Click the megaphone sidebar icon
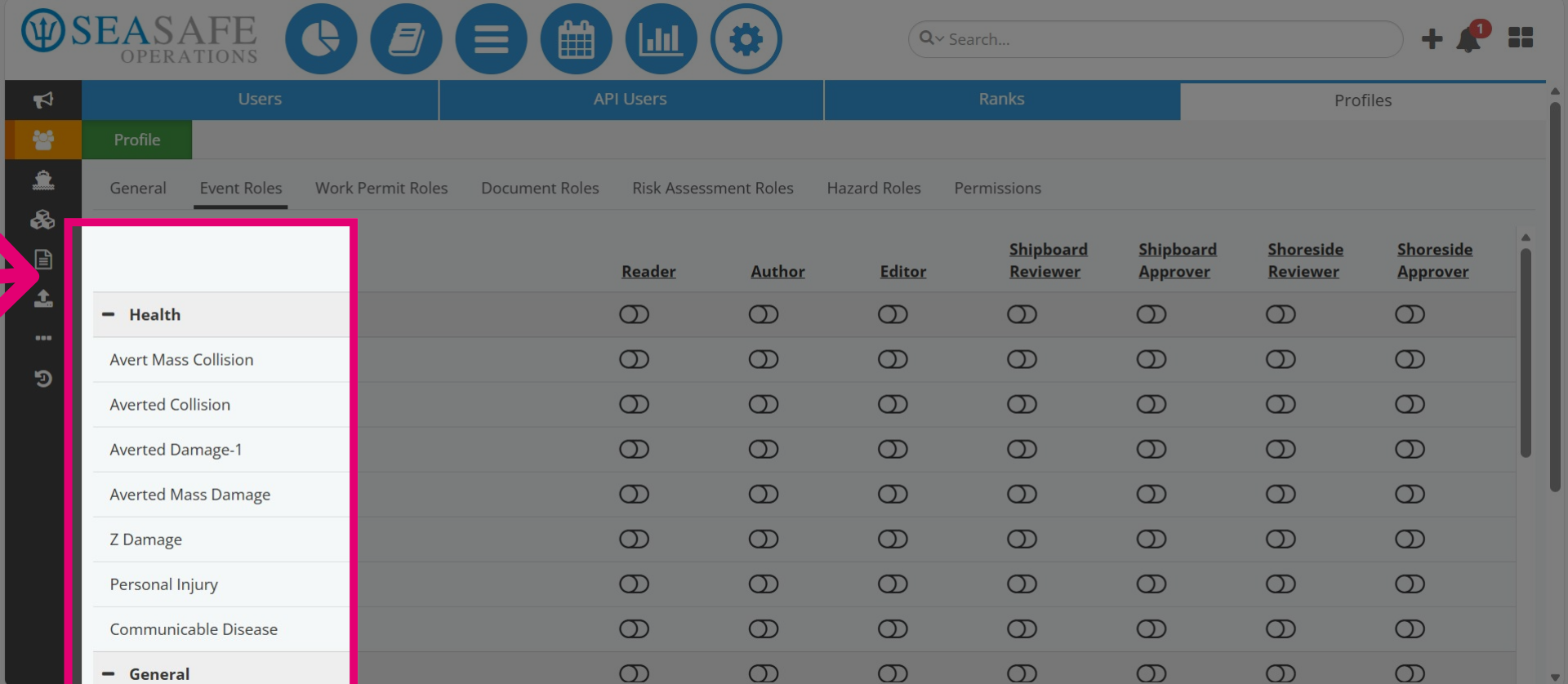Viewport: 1568px width, 684px height. [43, 100]
